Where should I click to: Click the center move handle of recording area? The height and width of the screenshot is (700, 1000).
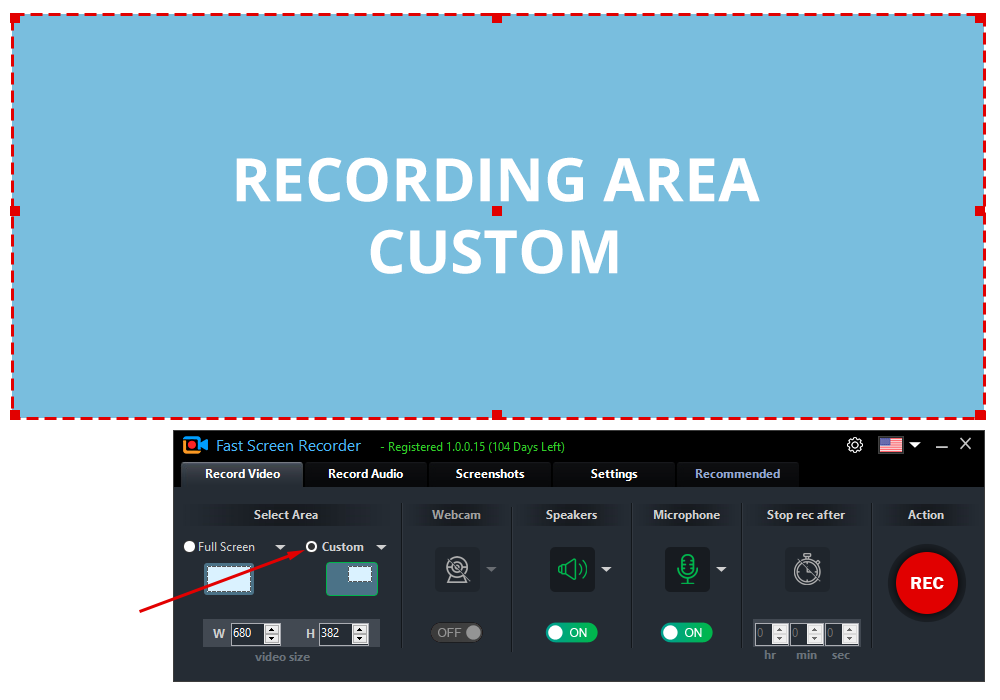point(497,211)
